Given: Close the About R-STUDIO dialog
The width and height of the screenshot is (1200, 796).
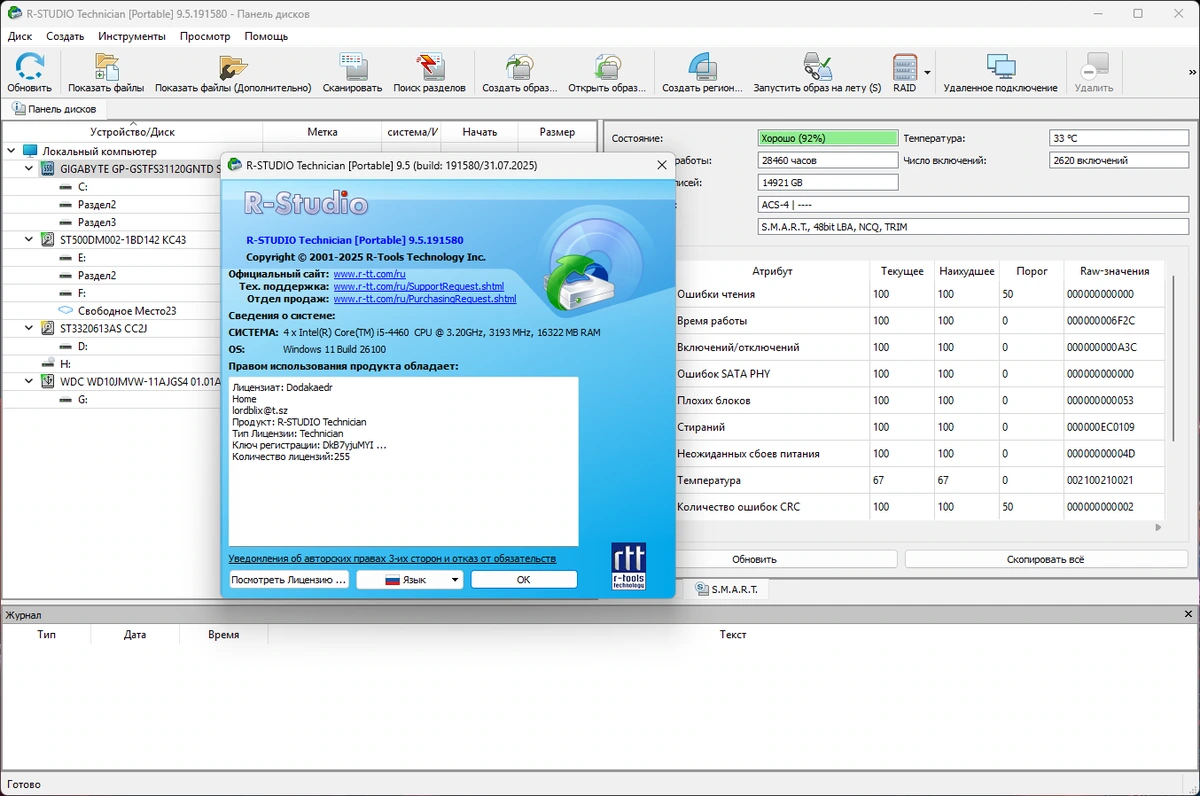Looking at the screenshot, I should pyautogui.click(x=661, y=165).
